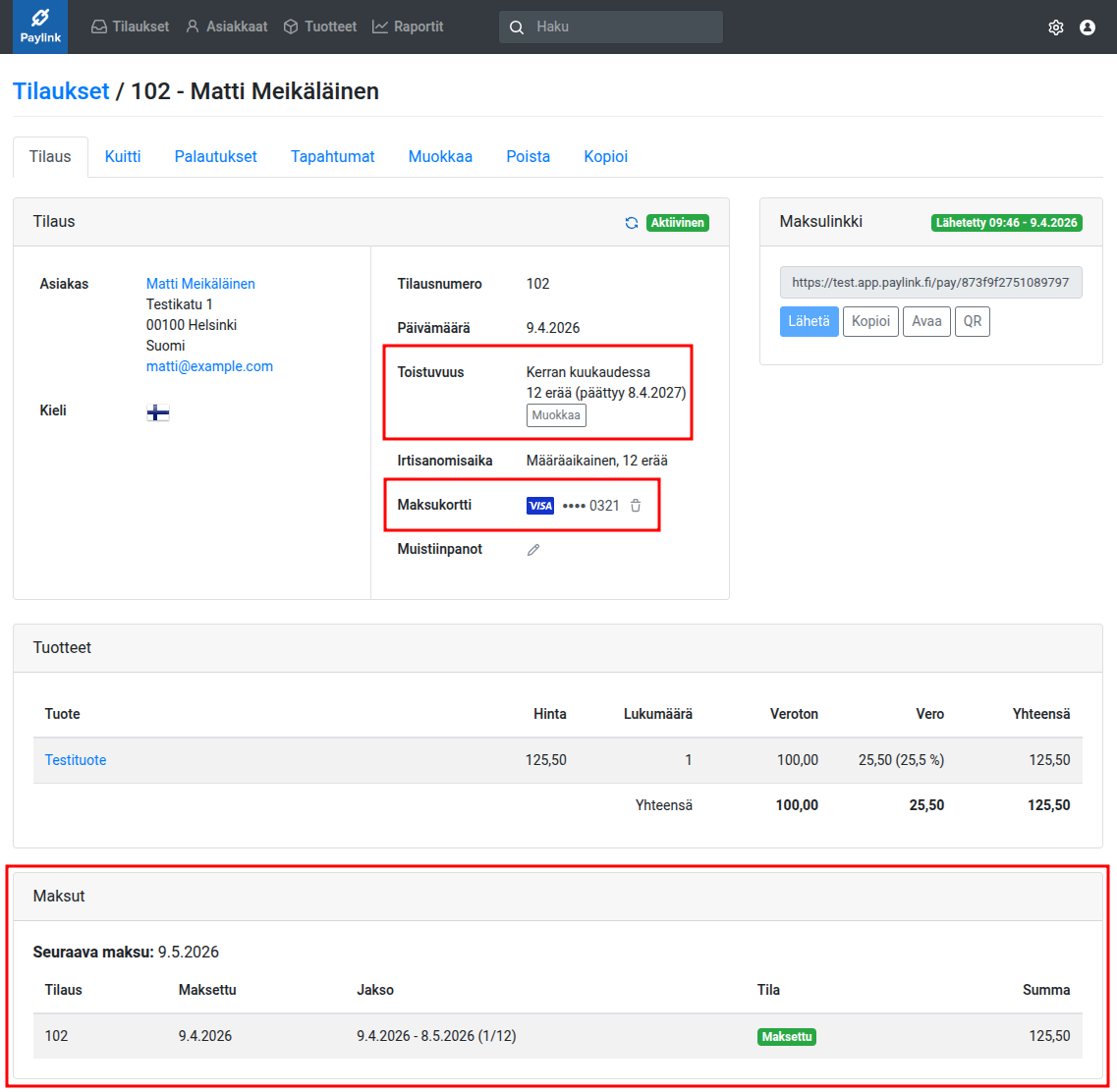Open the Tapahtumat tab
1117x1092 pixels.
(332, 156)
